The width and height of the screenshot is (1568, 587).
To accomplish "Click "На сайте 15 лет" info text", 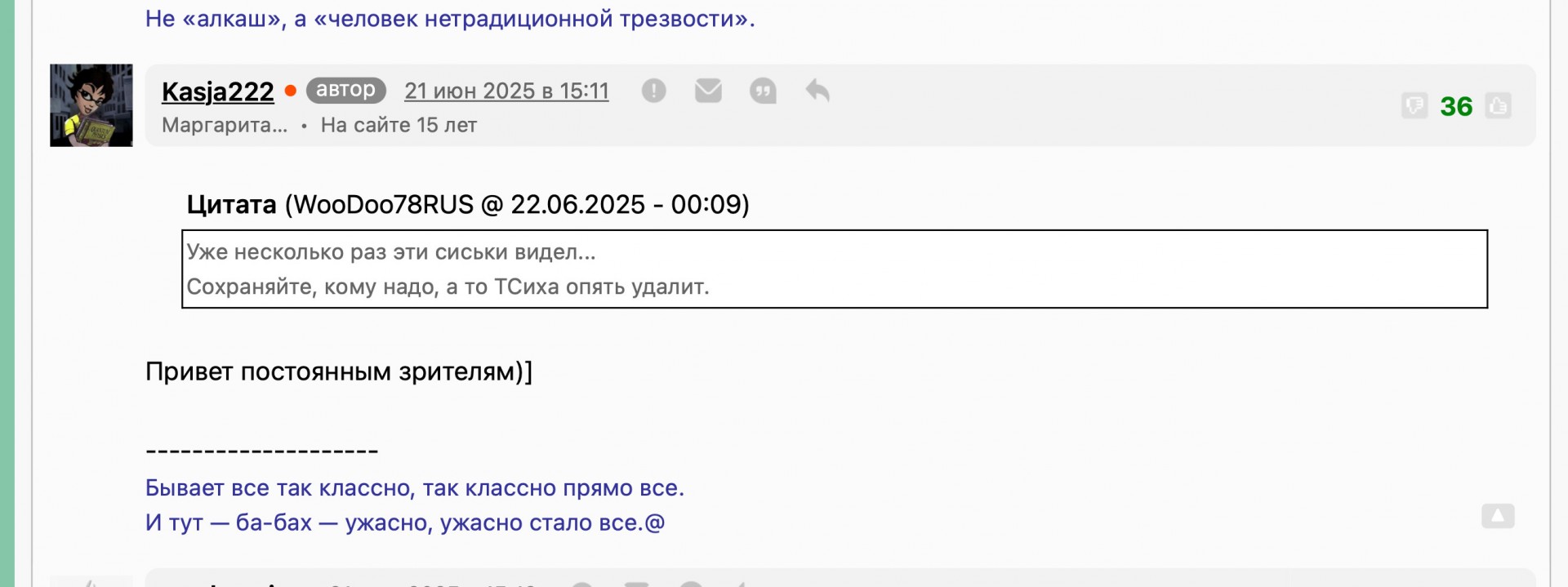I will tap(399, 125).
